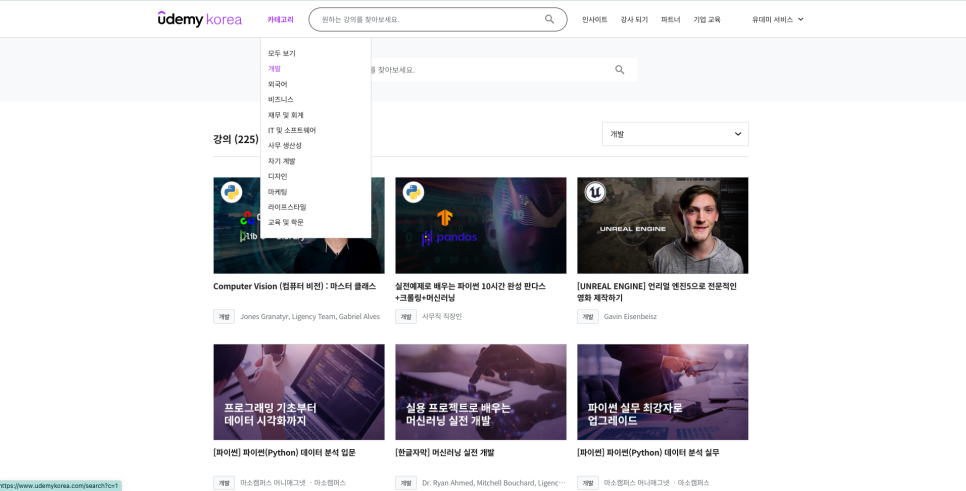Select 디자인 category
966x491 pixels.
coord(278,176)
